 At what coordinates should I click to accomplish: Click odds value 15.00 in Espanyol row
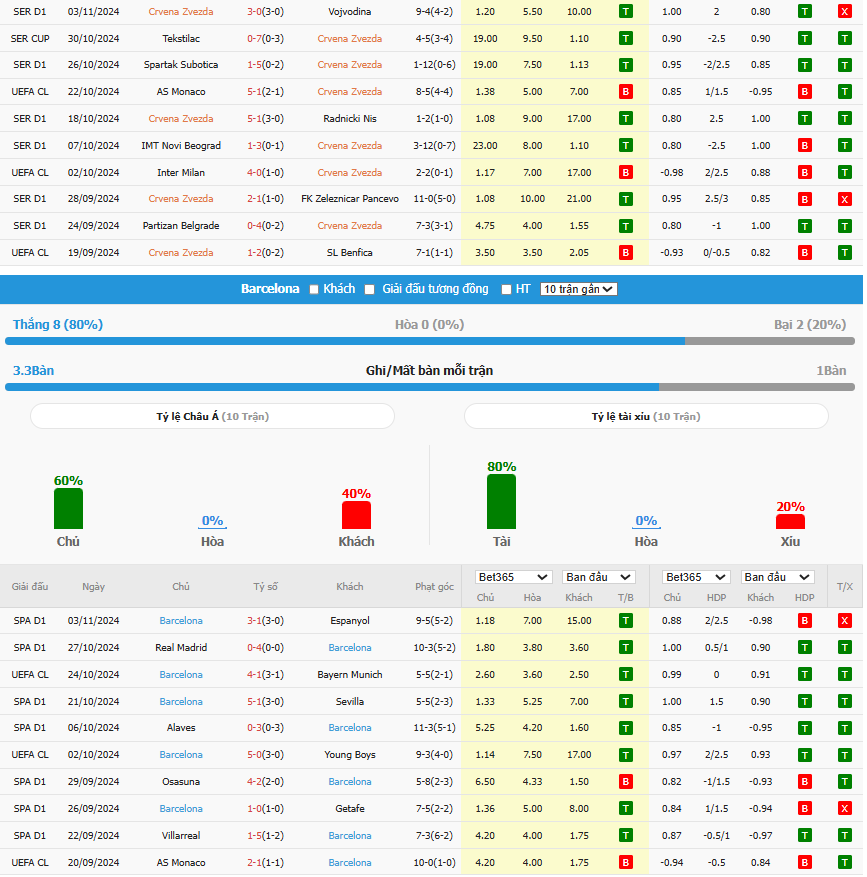(x=579, y=621)
